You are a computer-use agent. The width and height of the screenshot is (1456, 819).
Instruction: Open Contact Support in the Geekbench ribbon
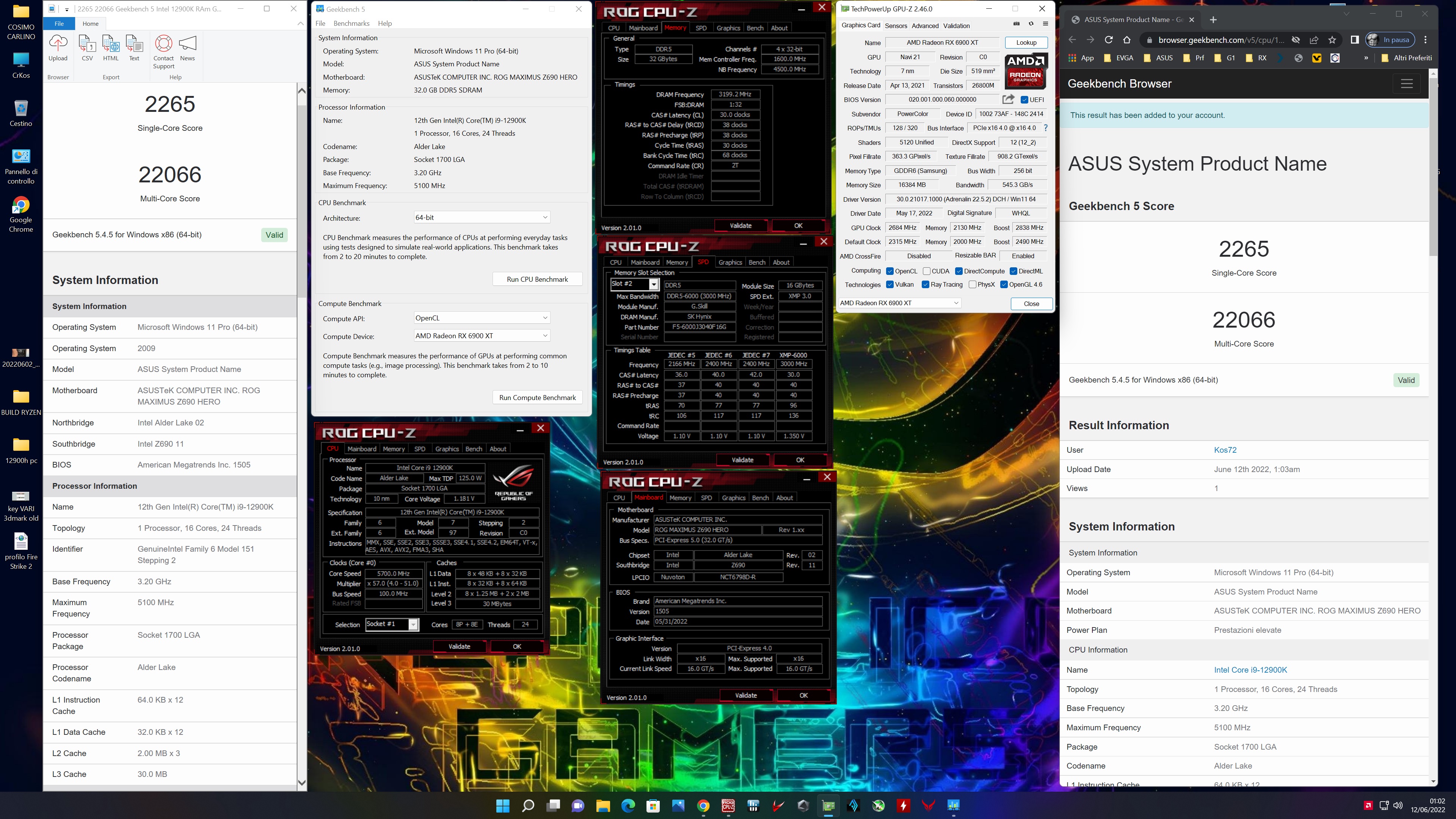tap(163, 52)
